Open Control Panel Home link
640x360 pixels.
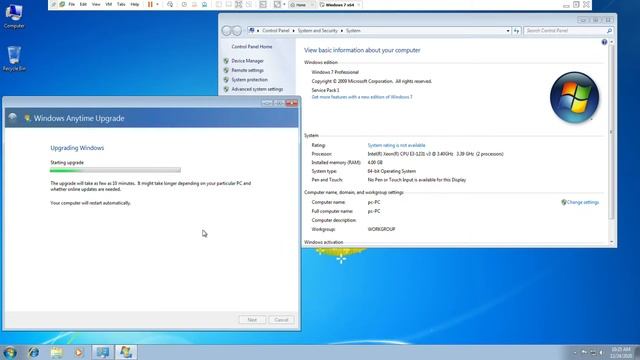coord(252,47)
